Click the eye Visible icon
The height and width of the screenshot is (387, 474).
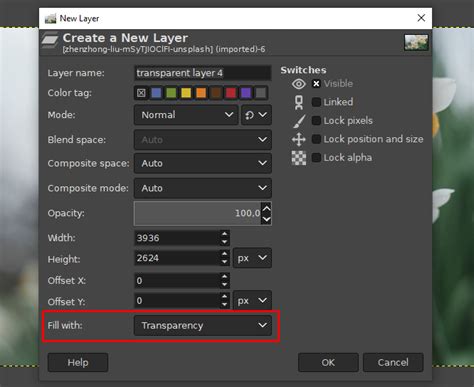tap(299, 84)
